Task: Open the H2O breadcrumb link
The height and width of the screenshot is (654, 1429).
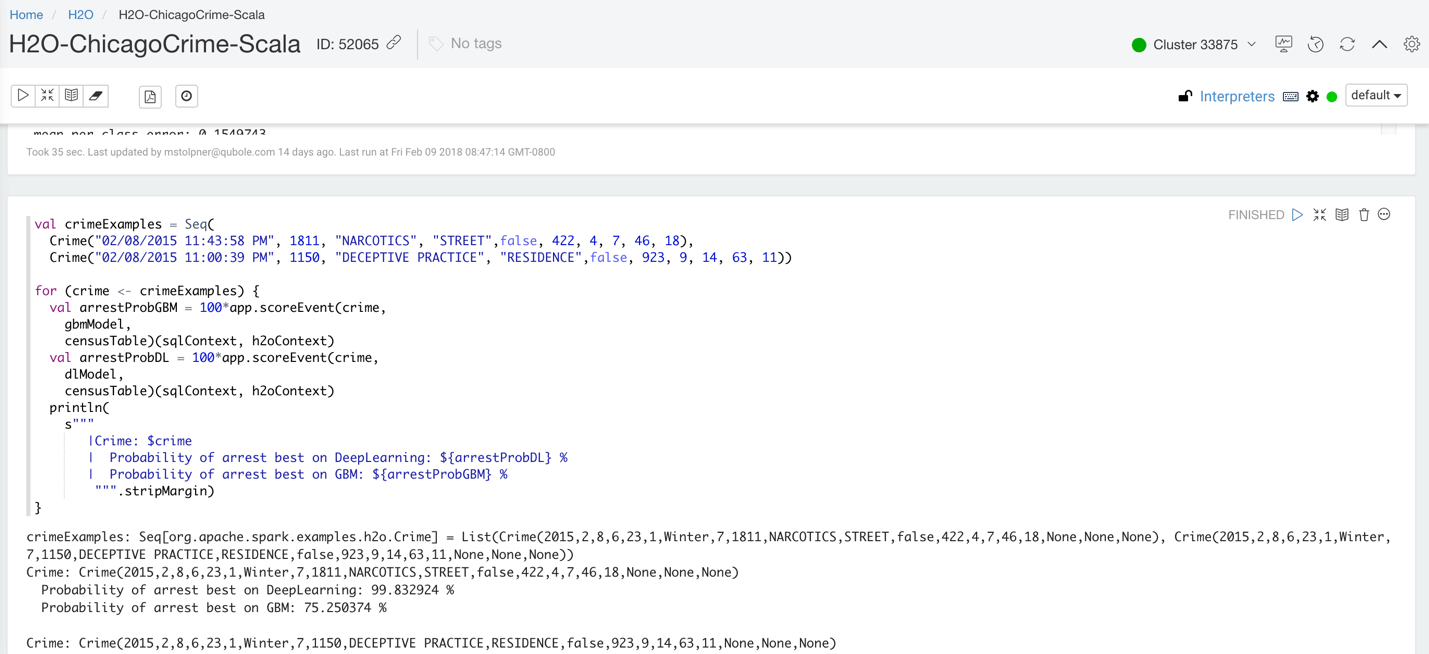Action: (80, 14)
